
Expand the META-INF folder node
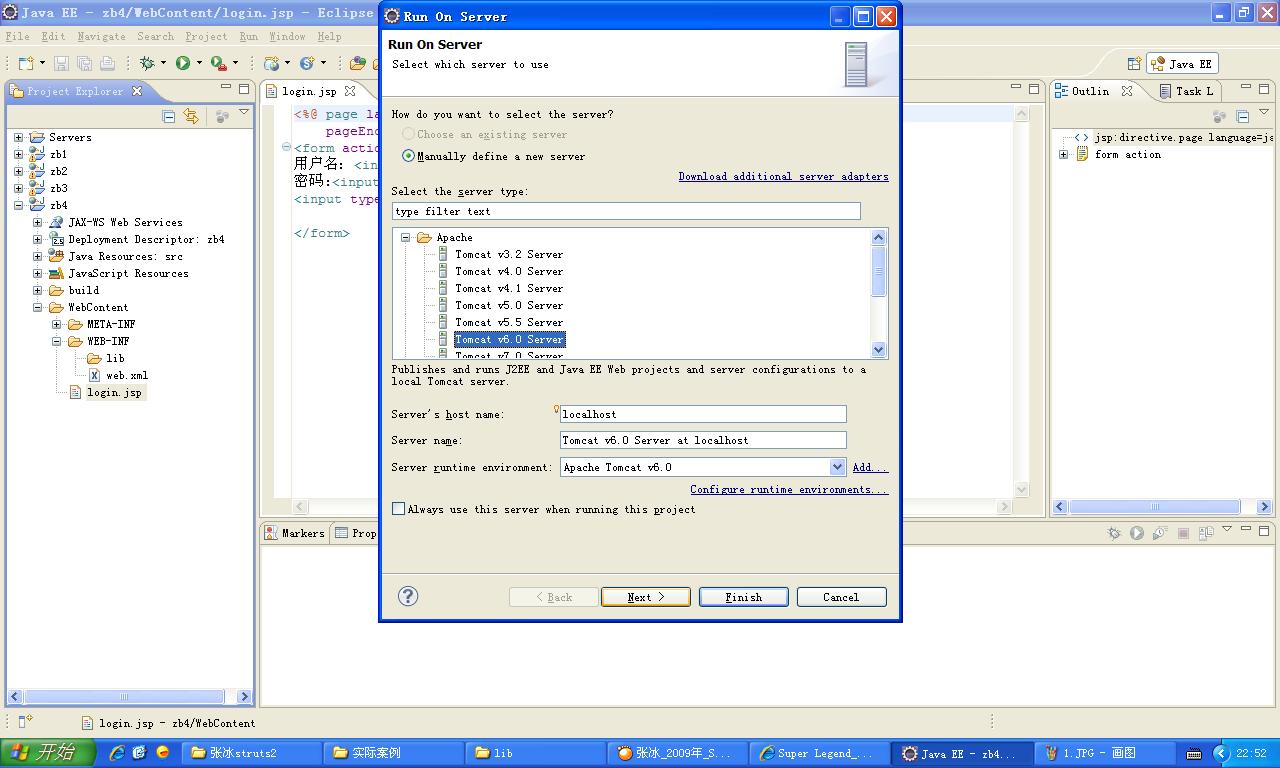(57, 324)
